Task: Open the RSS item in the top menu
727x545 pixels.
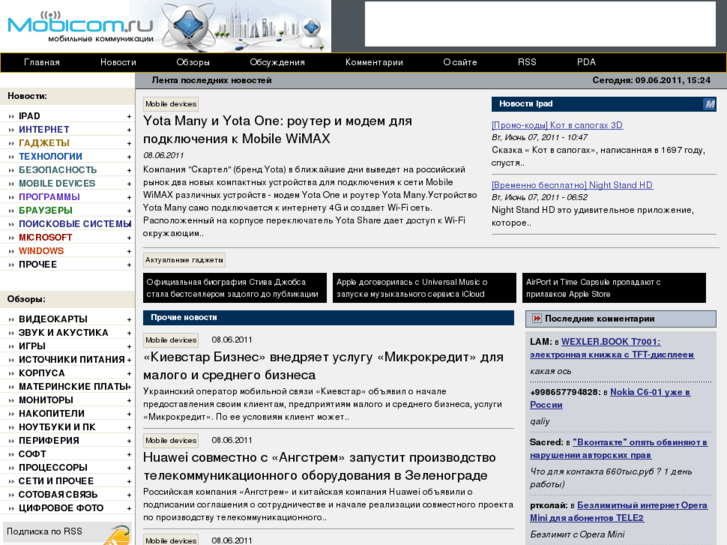Action: [527, 62]
